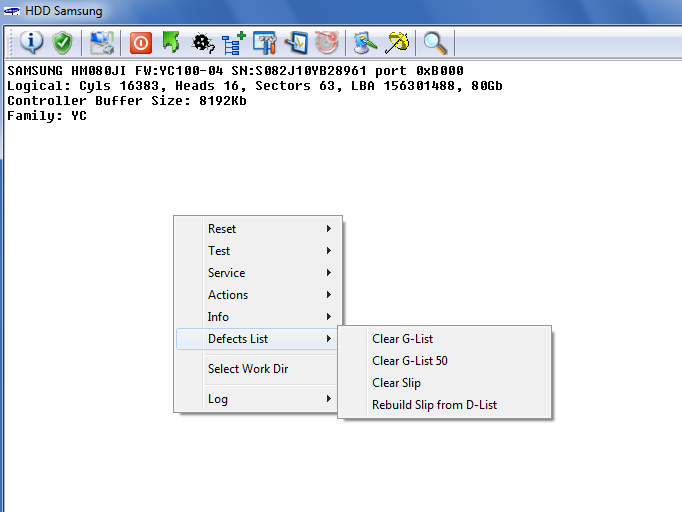This screenshot has height=512, width=682.
Task: Click the blue info bubble toolbar icon
Action: click(x=31, y=43)
